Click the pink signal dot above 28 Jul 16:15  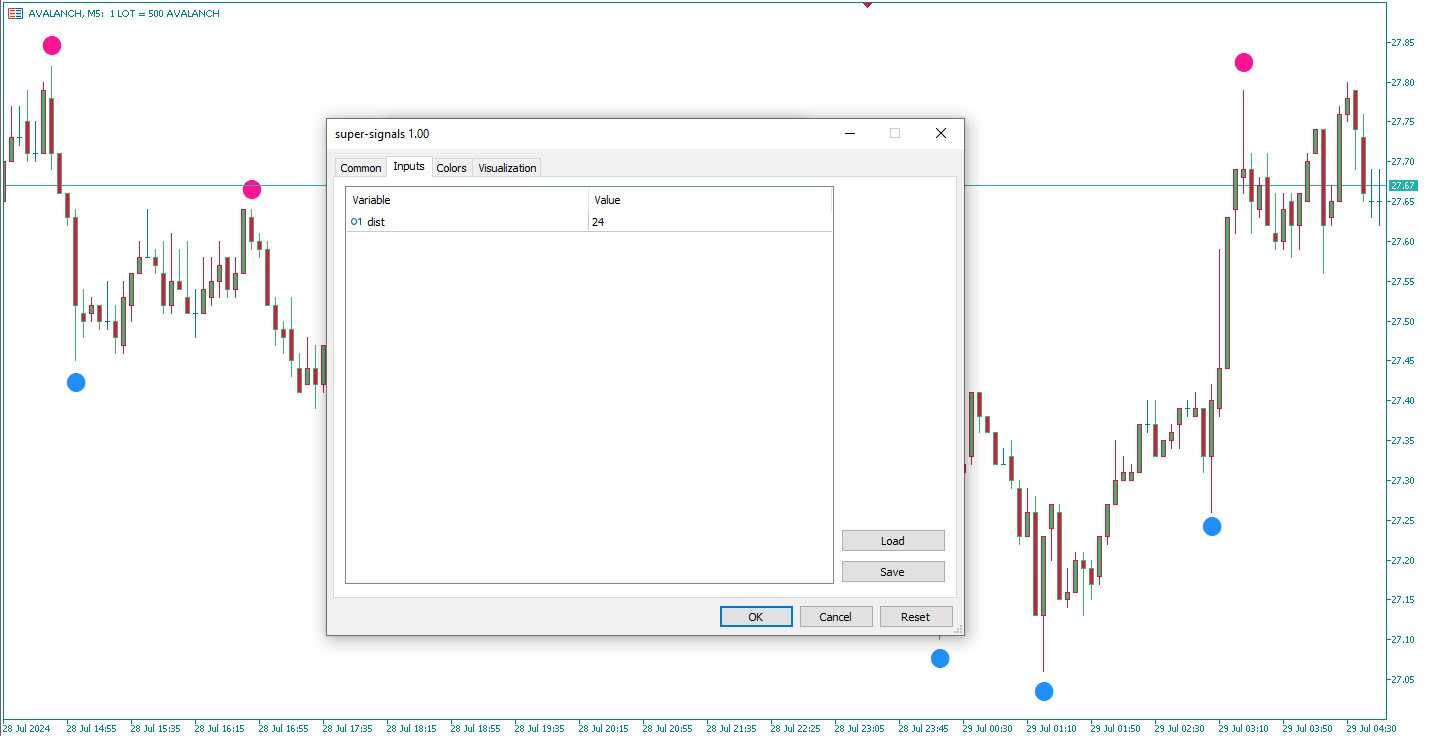(x=252, y=190)
